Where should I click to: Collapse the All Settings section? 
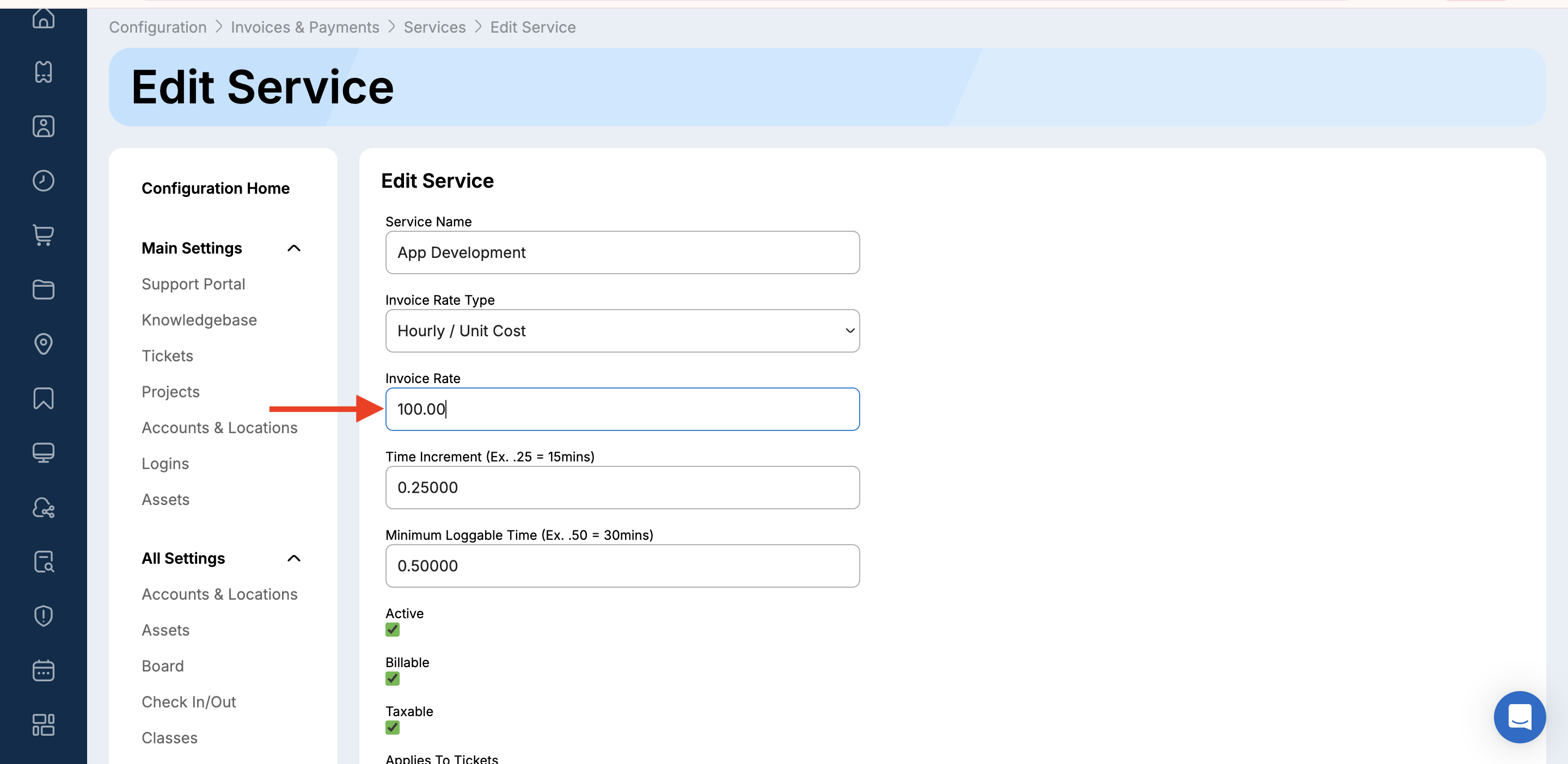click(x=294, y=558)
